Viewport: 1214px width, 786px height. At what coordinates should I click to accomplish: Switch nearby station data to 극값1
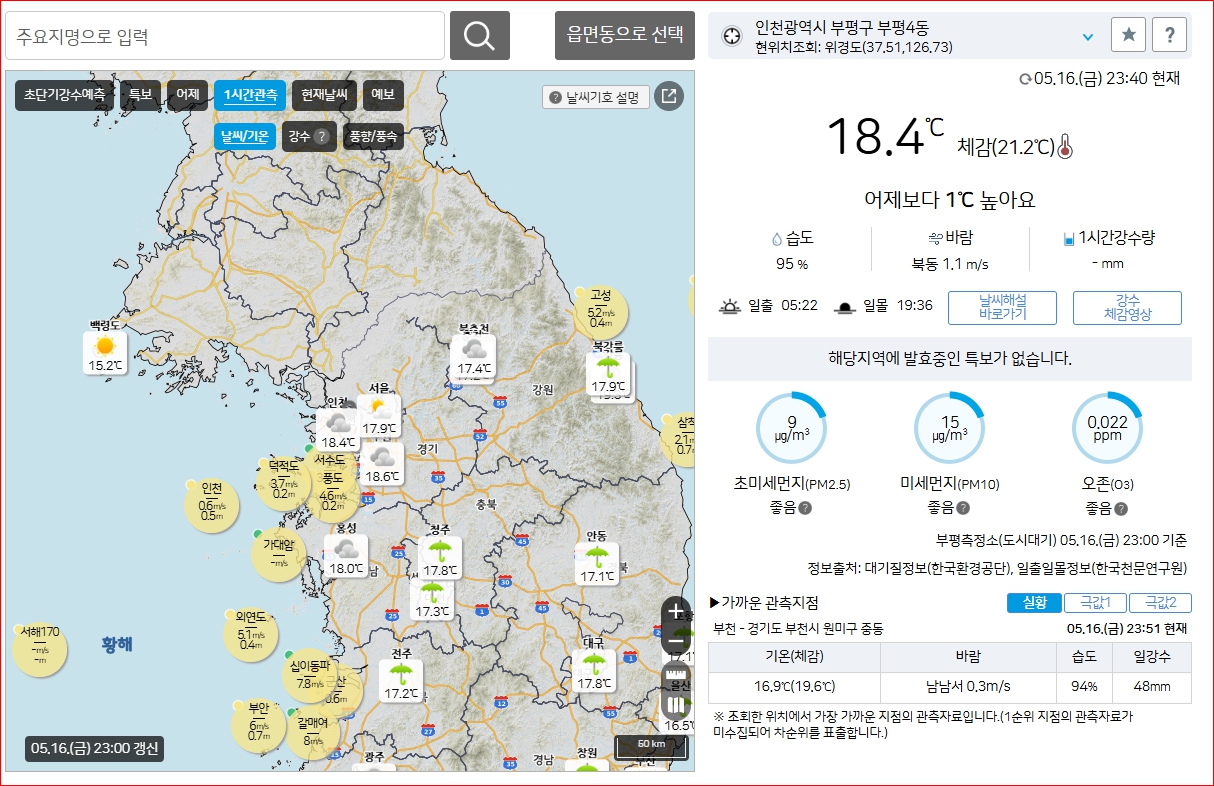(1095, 603)
